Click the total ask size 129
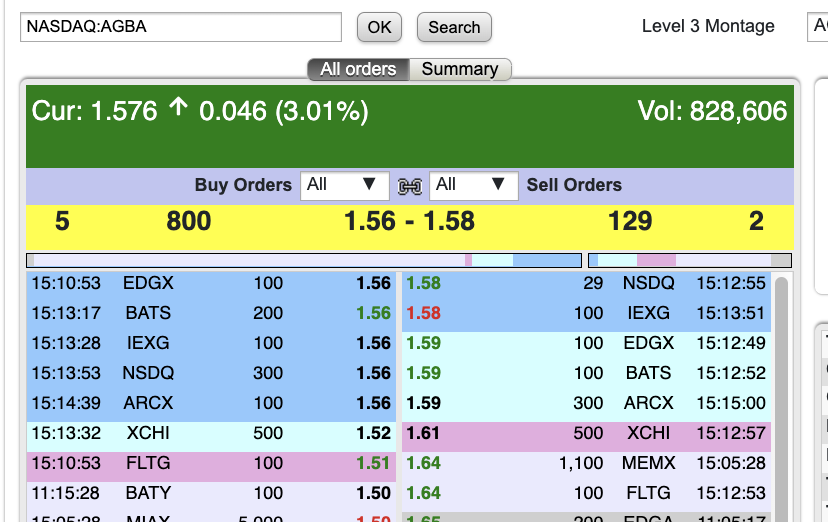 point(630,221)
